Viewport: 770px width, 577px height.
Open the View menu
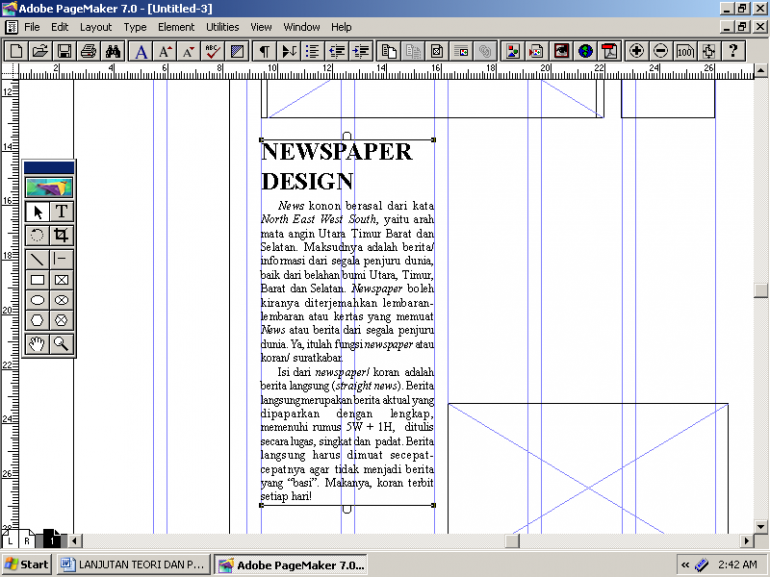pyautogui.click(x=261, y=27)
